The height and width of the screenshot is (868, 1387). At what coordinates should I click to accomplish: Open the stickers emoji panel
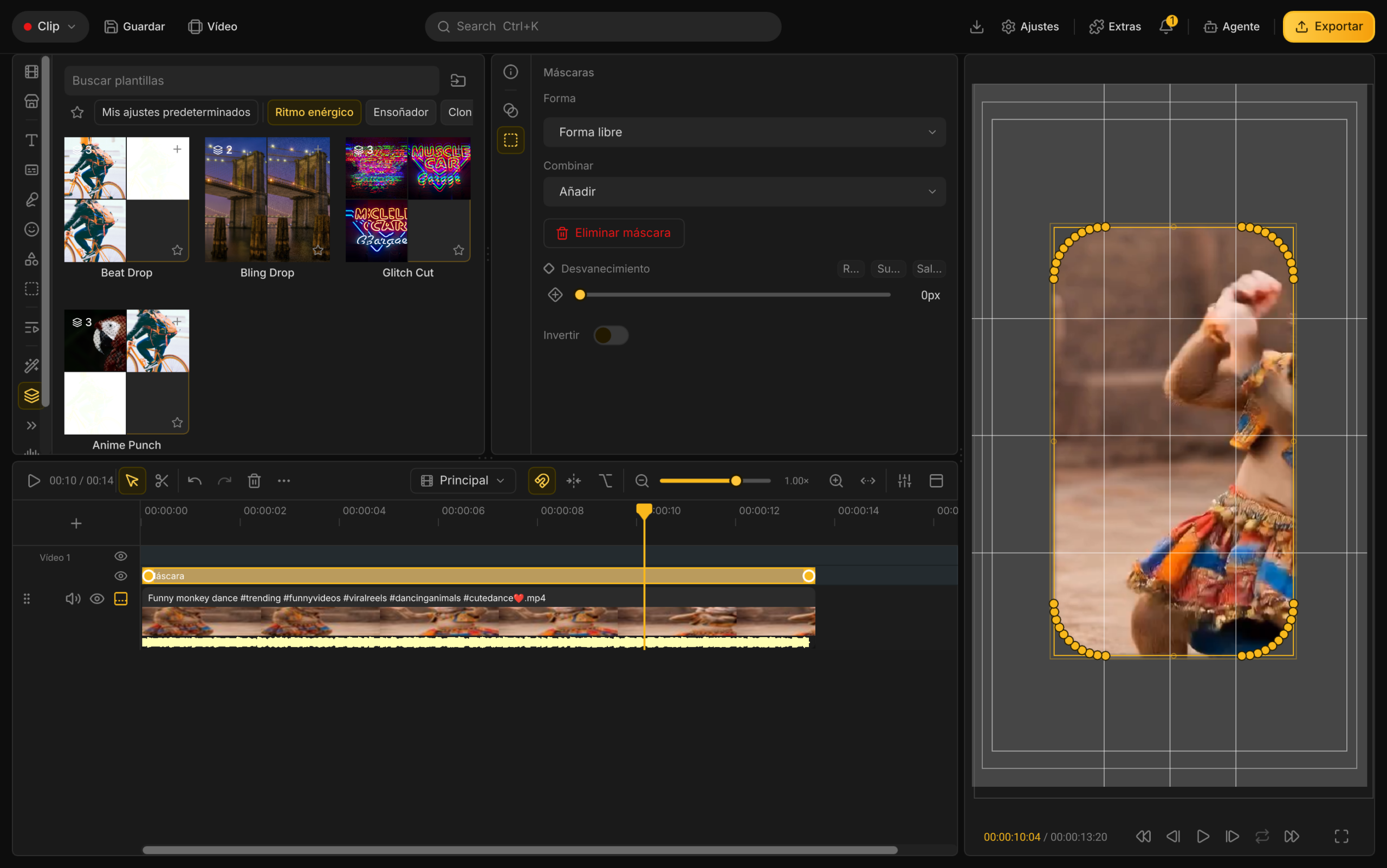[31, 229]
